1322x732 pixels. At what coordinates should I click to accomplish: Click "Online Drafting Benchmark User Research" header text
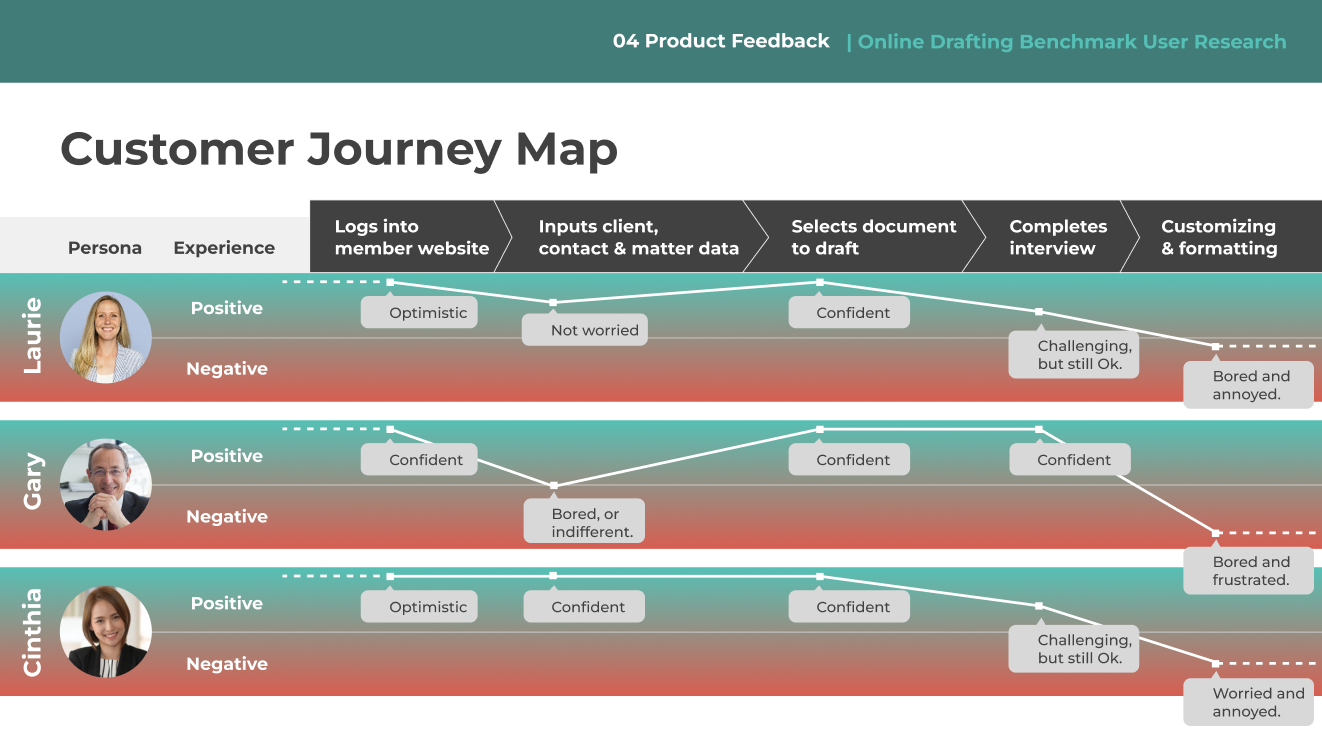click(1071, 42)
